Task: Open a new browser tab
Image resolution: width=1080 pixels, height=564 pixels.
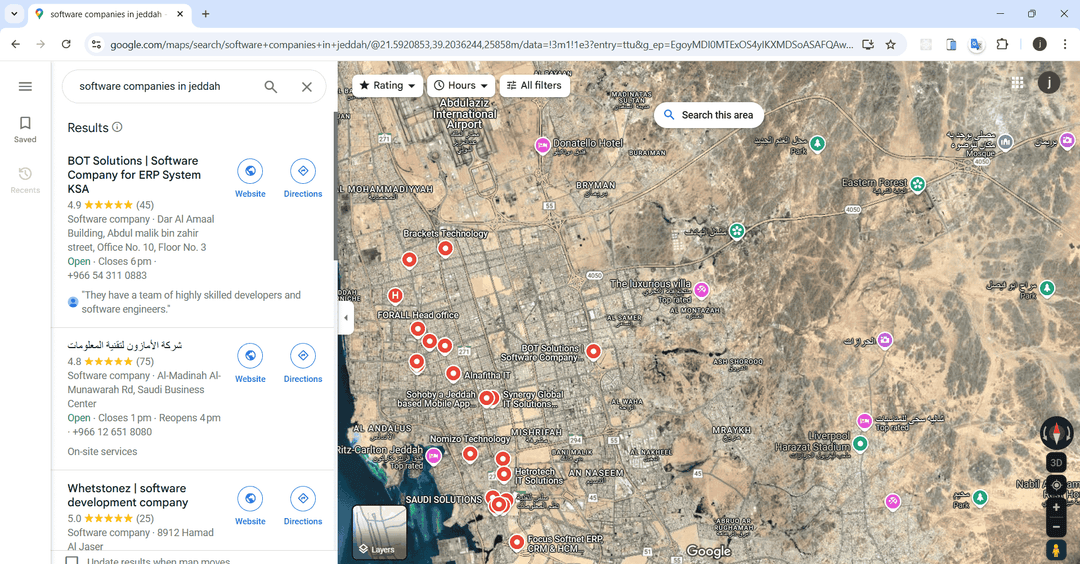Action: [x=205, y=14]
